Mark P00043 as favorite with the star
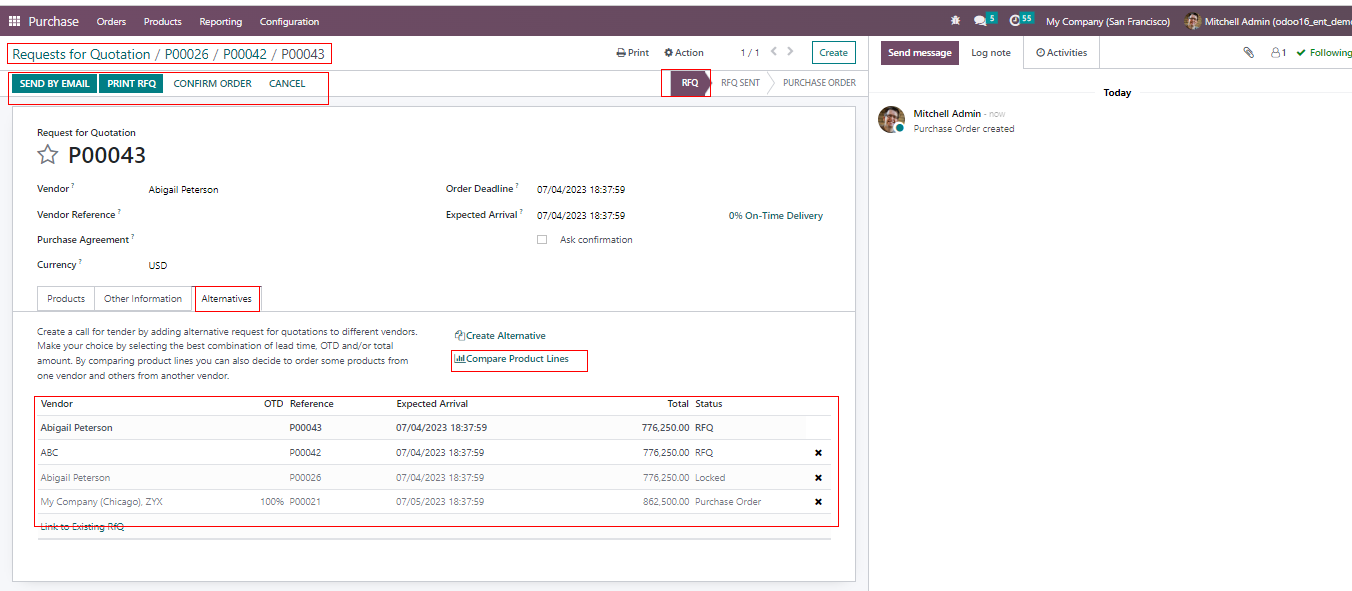 click(x=48, y=155)
